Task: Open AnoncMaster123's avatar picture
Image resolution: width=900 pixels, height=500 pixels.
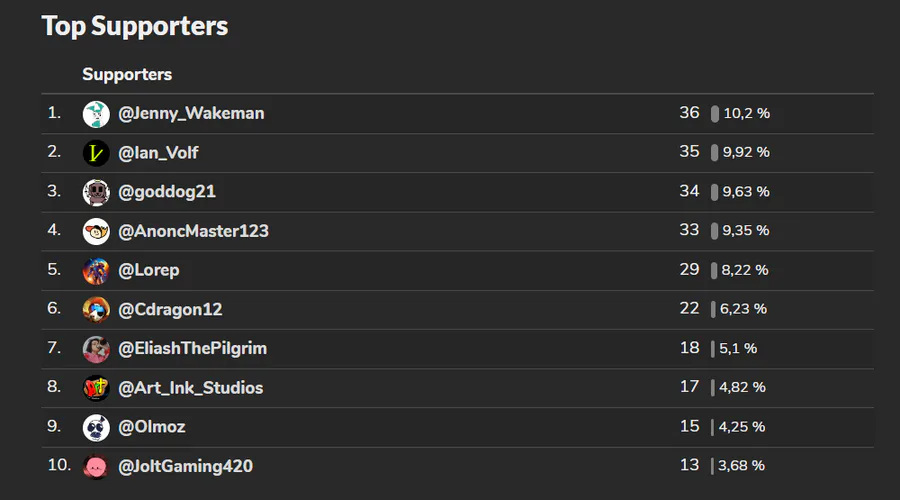Action: [96, 231]
